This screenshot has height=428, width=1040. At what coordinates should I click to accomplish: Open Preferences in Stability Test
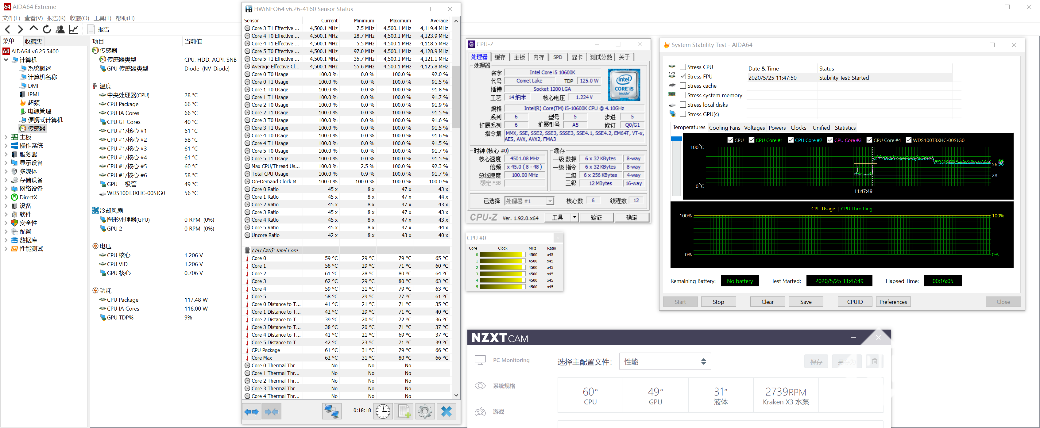pos(892,302)
